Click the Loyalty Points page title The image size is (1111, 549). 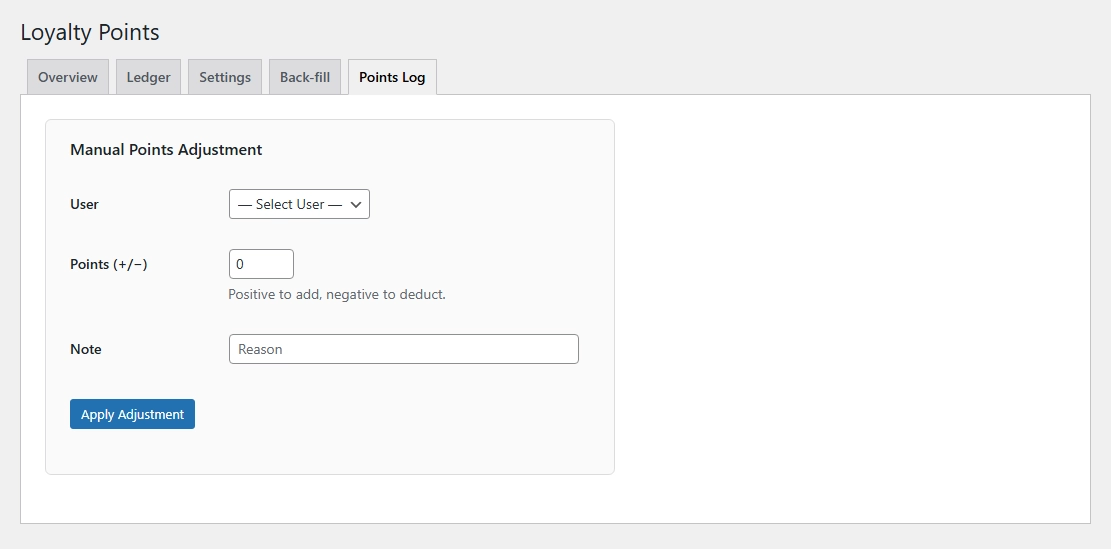click(x=90, y=32)
